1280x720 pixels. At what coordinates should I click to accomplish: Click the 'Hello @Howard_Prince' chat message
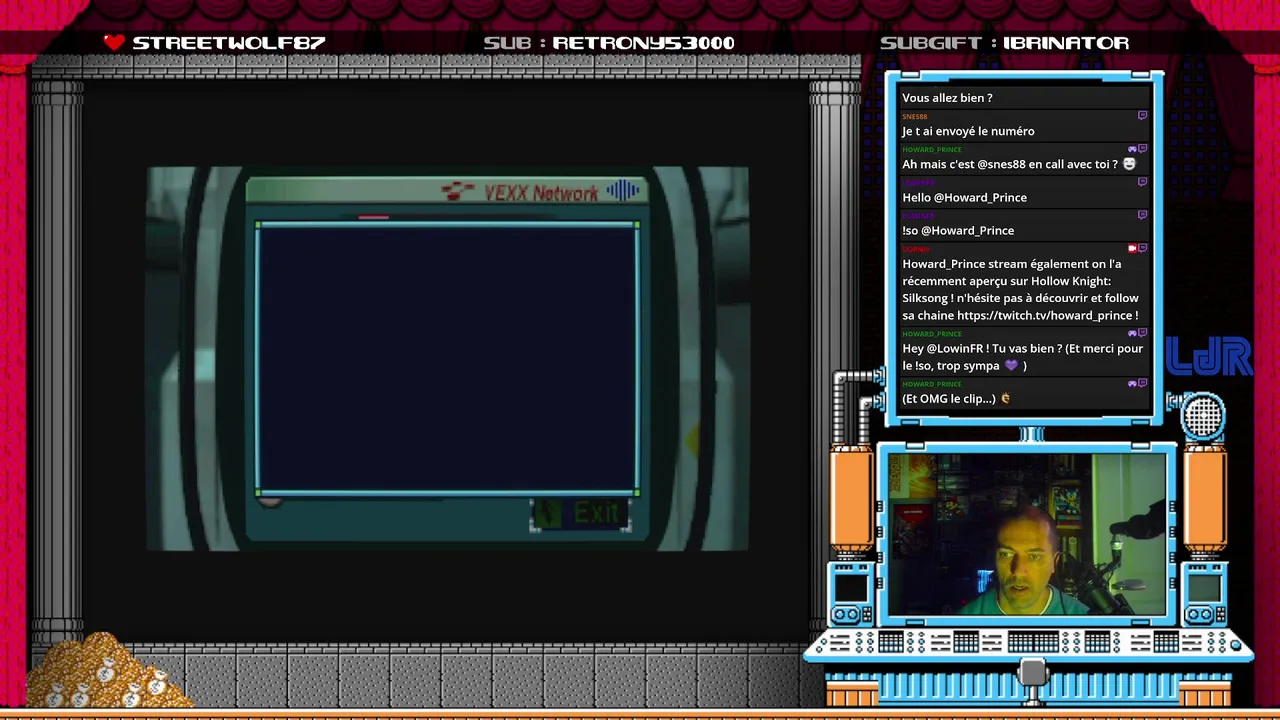click(964, 197)
